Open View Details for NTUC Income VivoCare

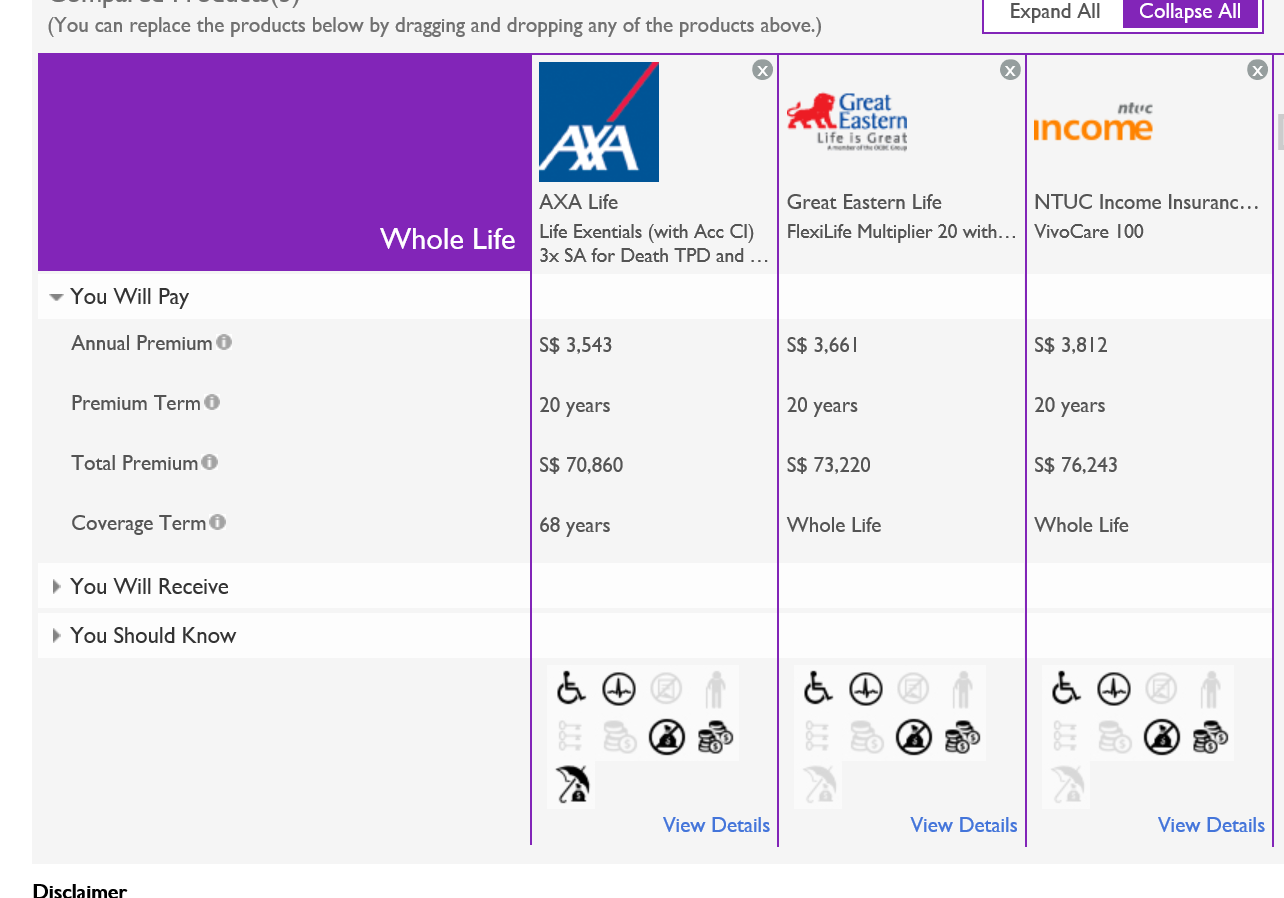click(1210, 825)
